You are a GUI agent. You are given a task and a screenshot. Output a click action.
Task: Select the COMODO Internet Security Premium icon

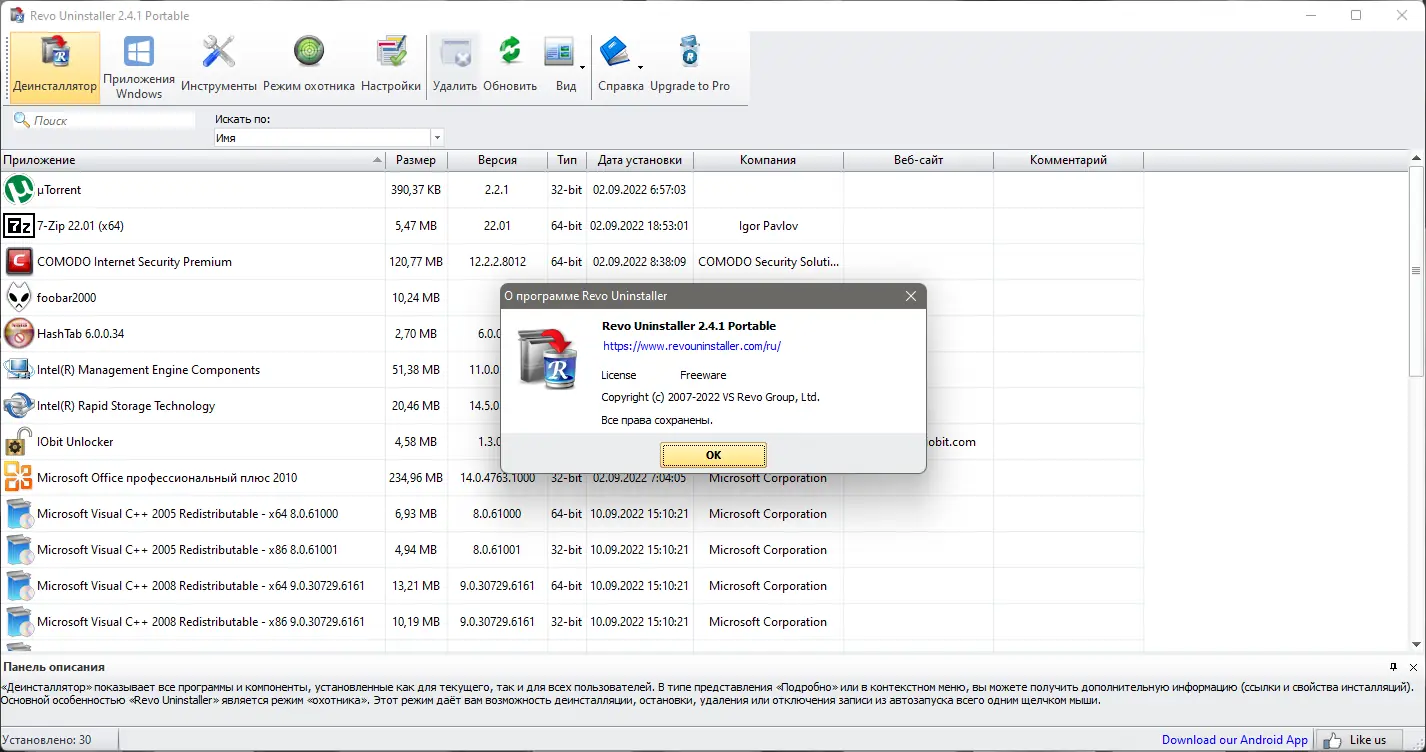click(x=19, y=262)
